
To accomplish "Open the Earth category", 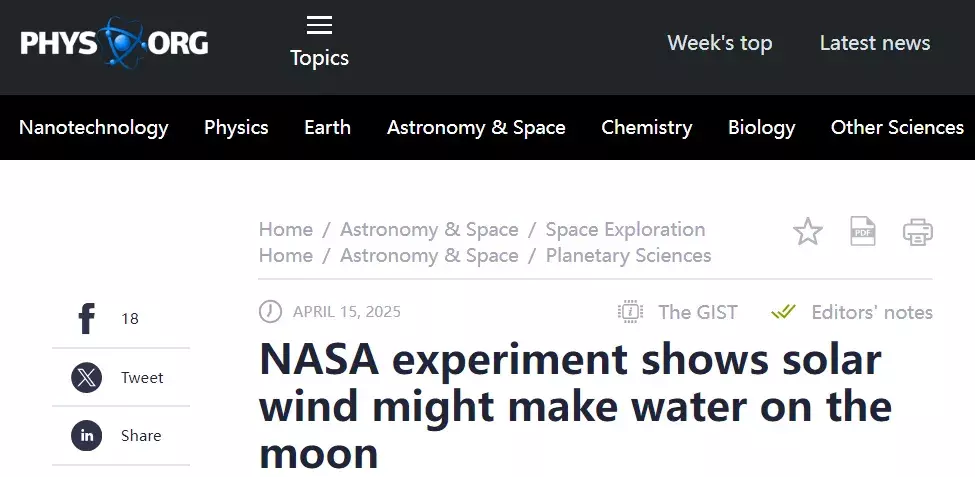I will (327, 127).
